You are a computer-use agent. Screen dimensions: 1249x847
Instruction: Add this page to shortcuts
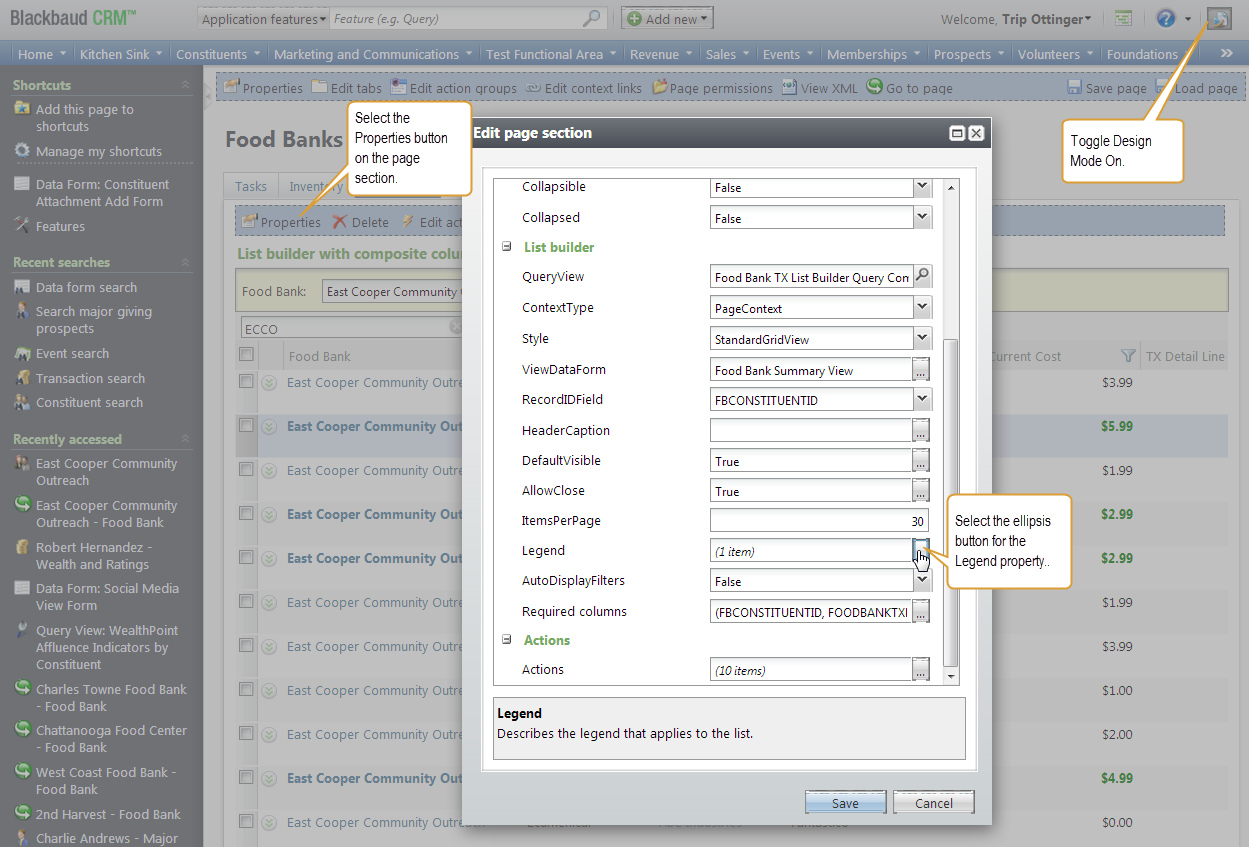84,118
